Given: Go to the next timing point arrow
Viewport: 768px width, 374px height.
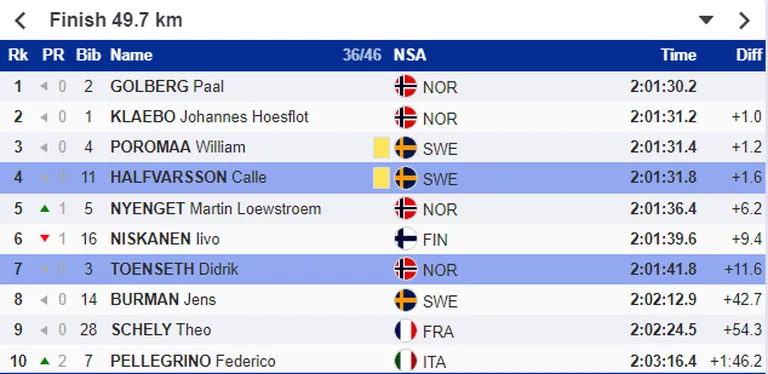Looking at the screenshot, I should (x=744, y=21).
